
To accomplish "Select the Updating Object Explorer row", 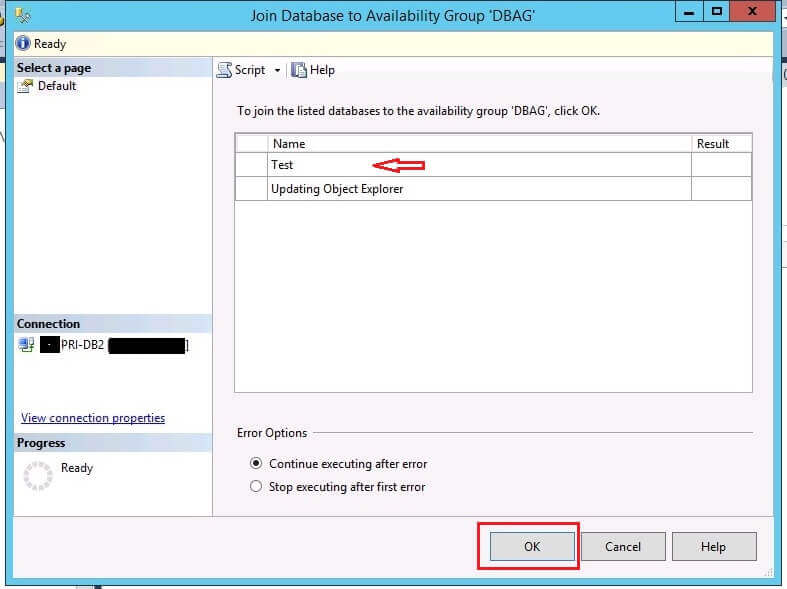I will [x=493, y=189].
